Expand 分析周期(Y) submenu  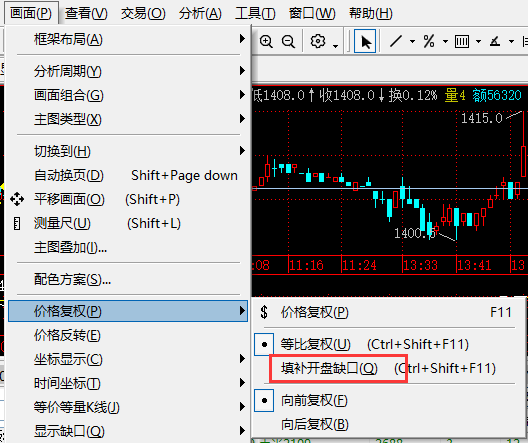pyautogui.click(x=128, y=71)
